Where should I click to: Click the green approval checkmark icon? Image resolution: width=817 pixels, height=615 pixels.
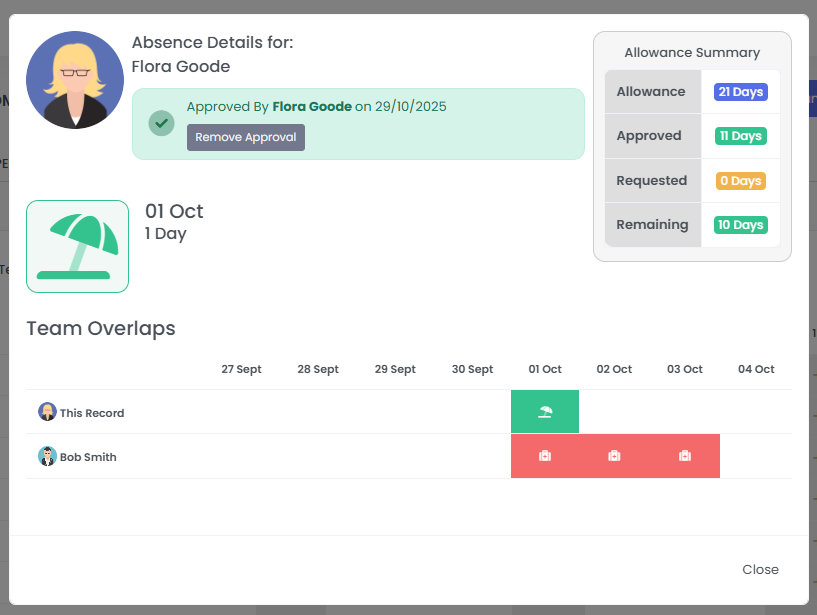[x=161, y=124]
